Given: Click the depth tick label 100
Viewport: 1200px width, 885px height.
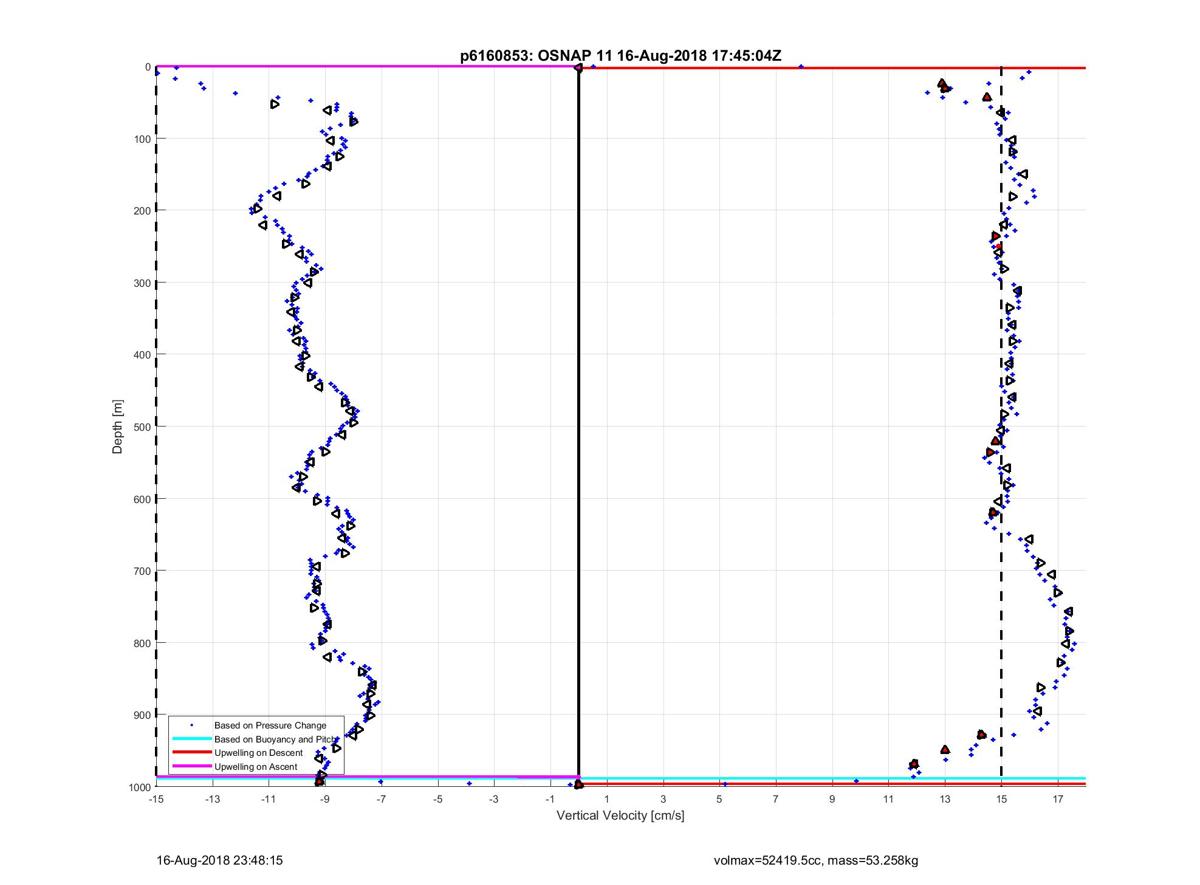Looking at the screenshot, I should pyautogui.click(x=142, y=139).
